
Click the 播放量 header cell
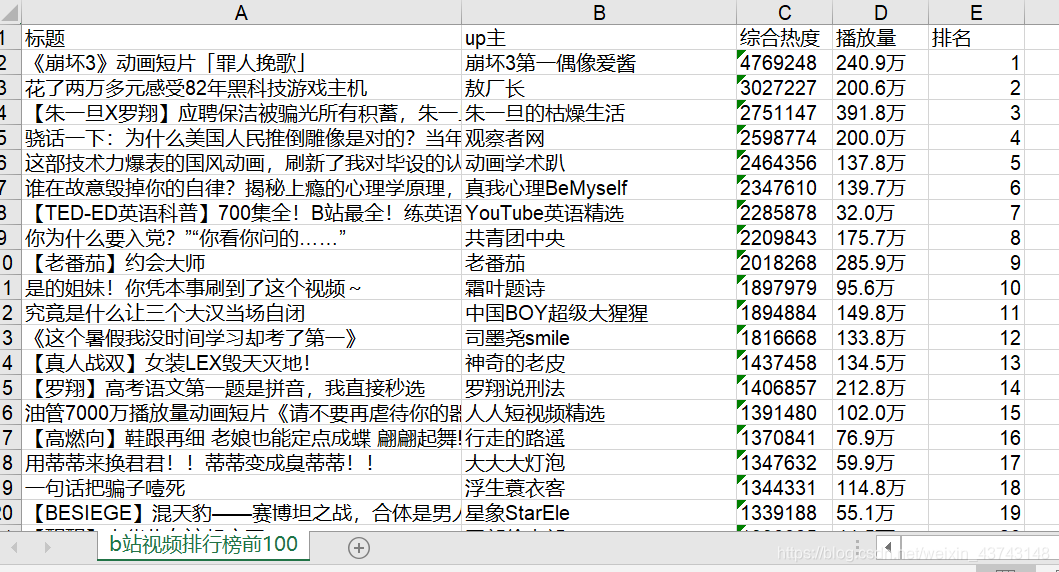pyautogui.click(x=881, y=38)
